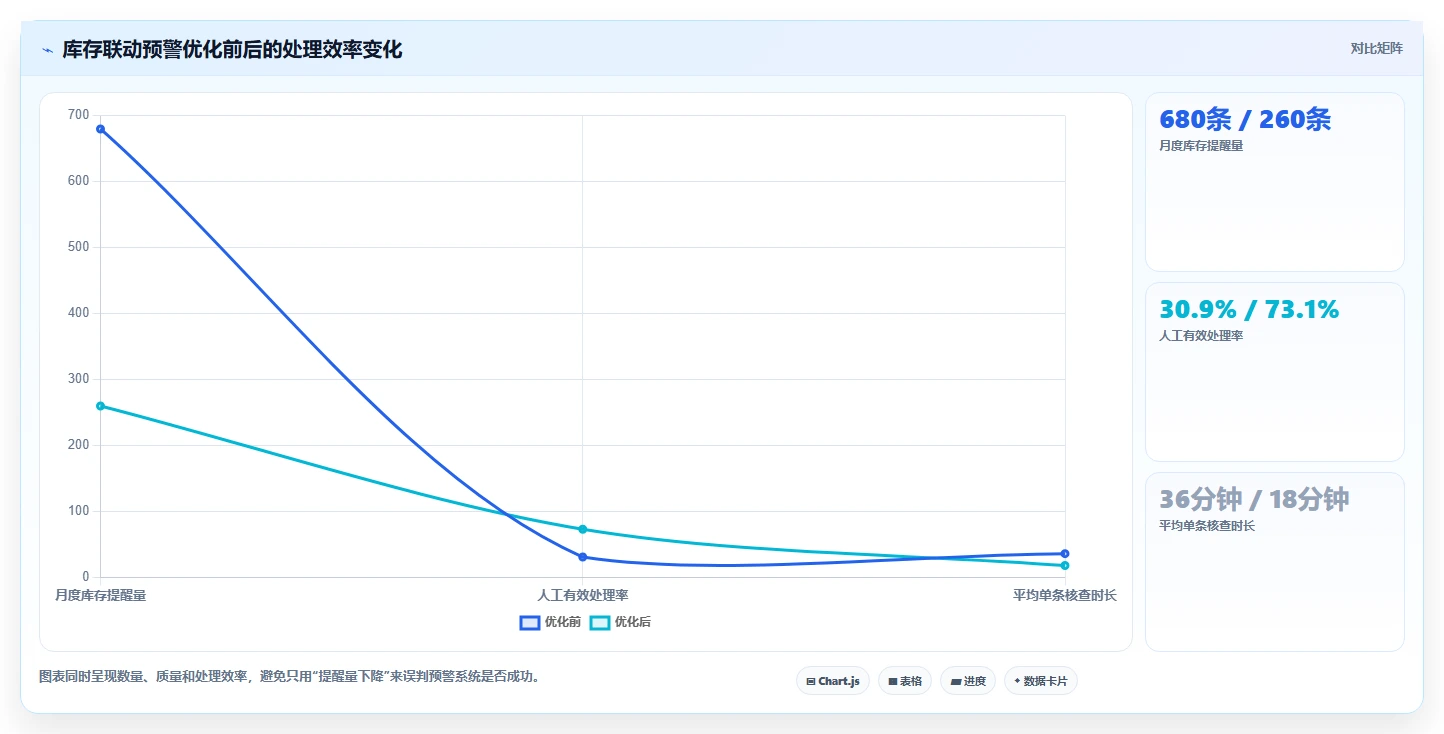
Task: Click the footnote text about 提醒量下降
Action: pos(290,677)
